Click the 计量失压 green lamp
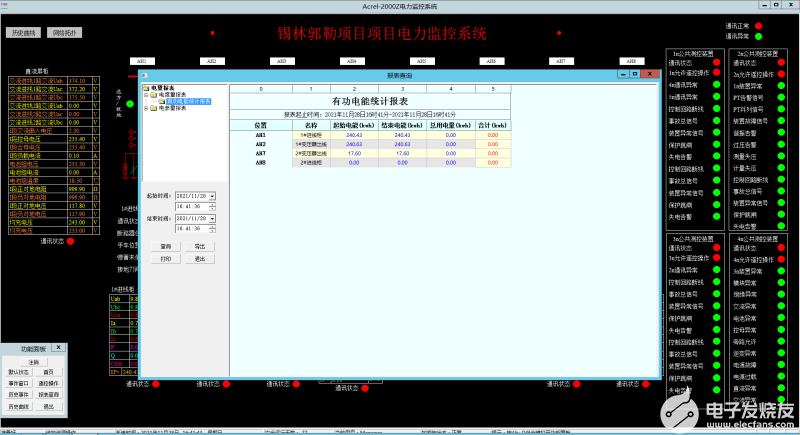800x435 pixels. (781, 168)
